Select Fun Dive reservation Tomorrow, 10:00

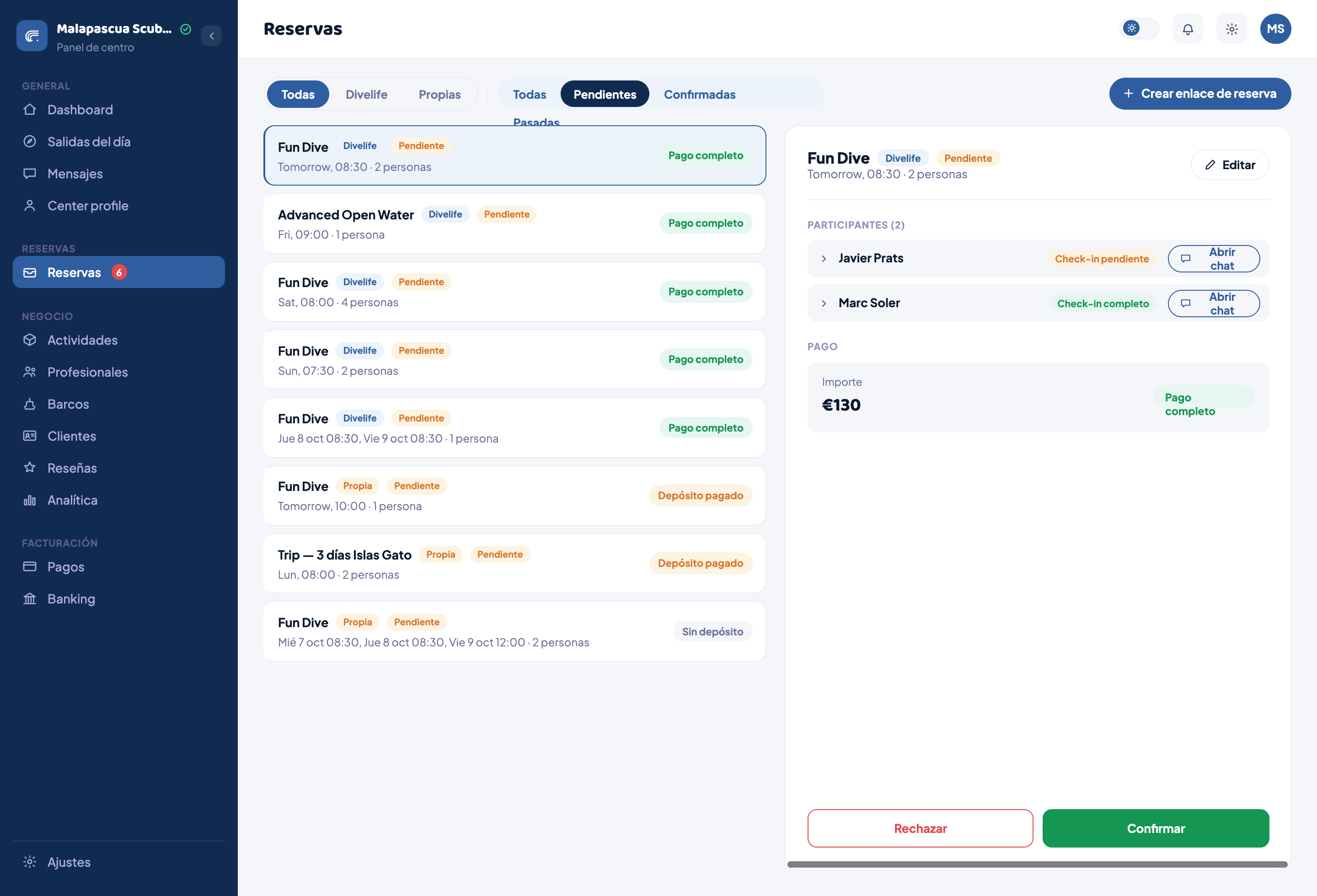[x=514, y=496]
